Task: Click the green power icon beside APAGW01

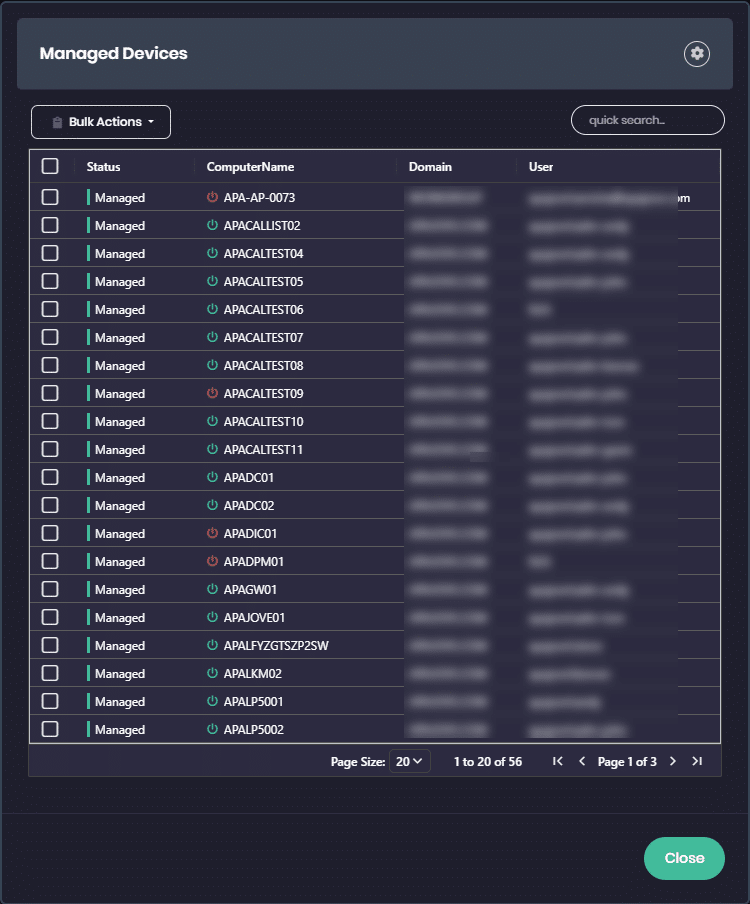Action: click(212, 590)
